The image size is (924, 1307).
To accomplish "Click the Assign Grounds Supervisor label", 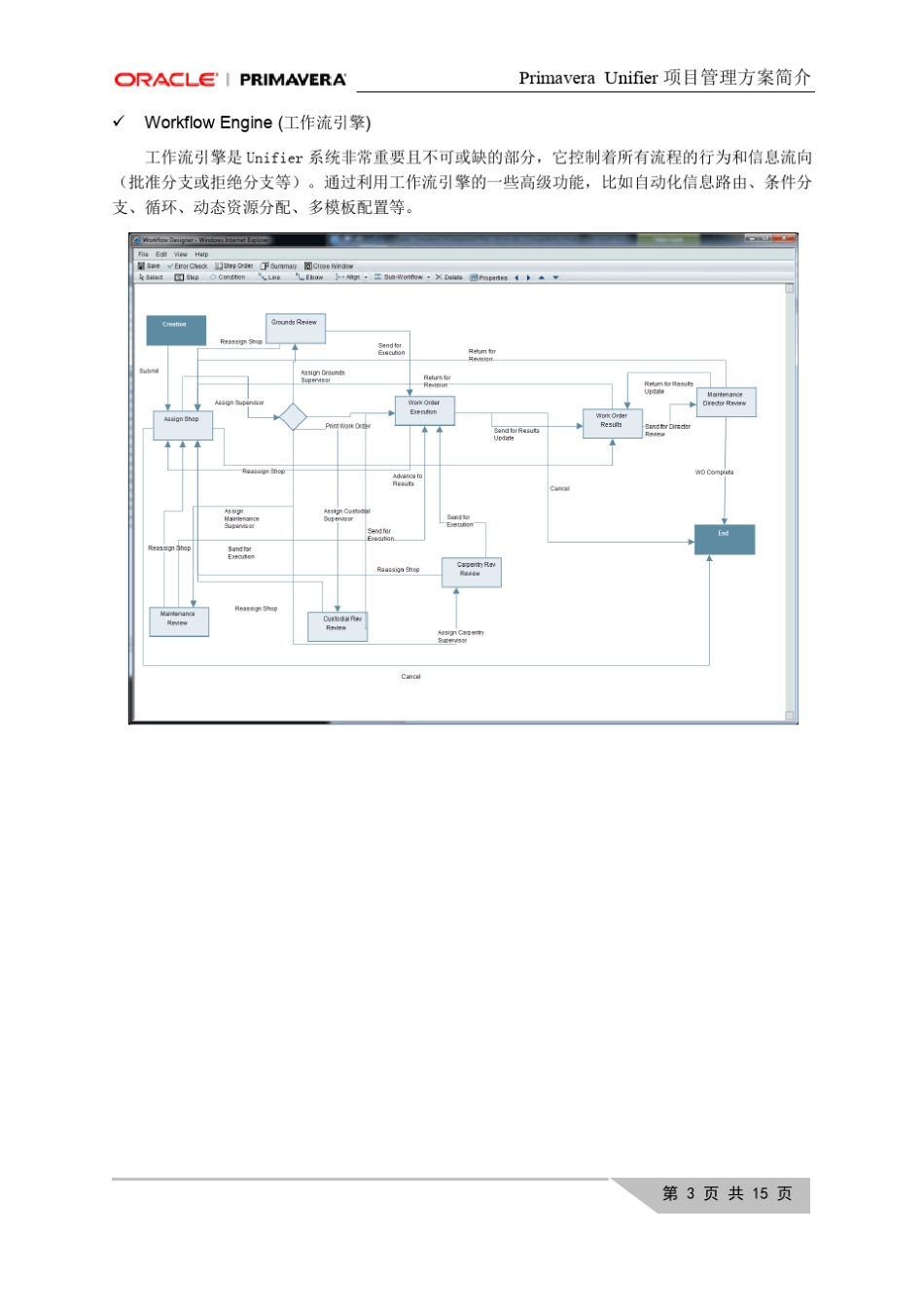I will (322, 376).
